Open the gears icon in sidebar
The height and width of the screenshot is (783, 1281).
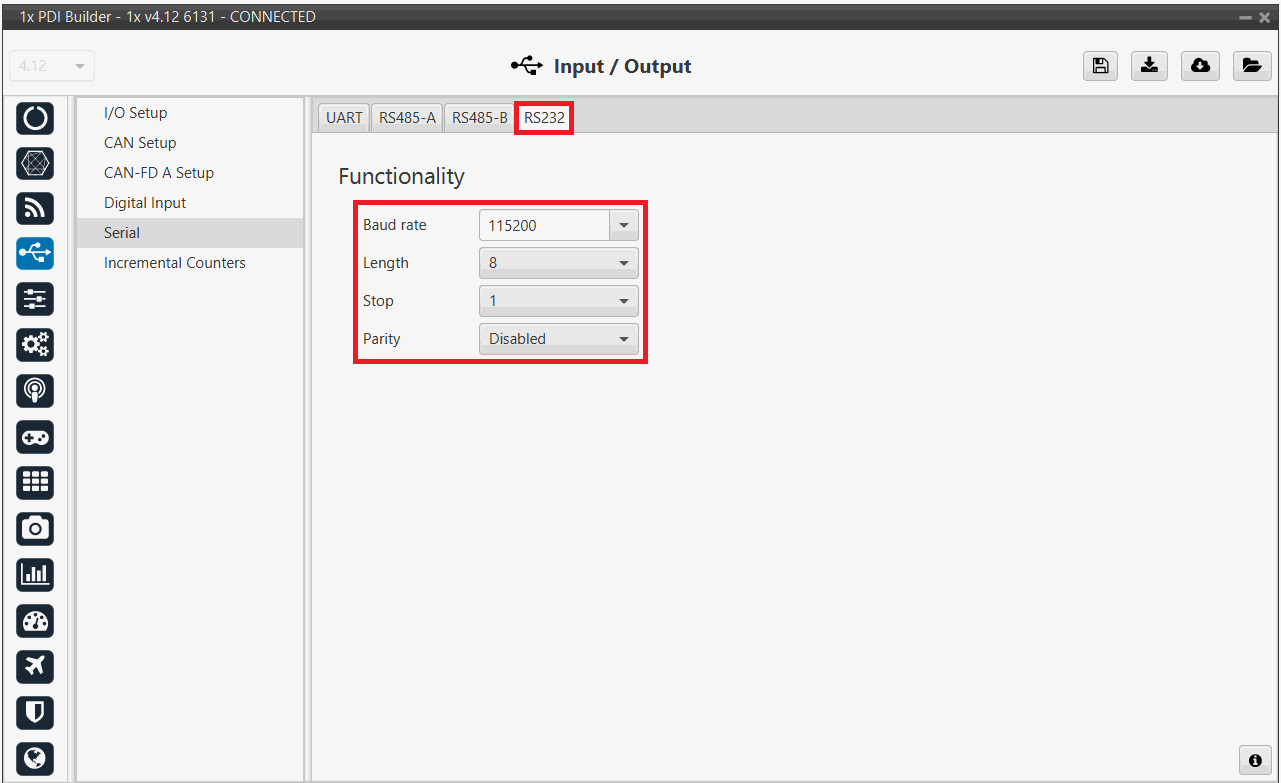[35, 345]
